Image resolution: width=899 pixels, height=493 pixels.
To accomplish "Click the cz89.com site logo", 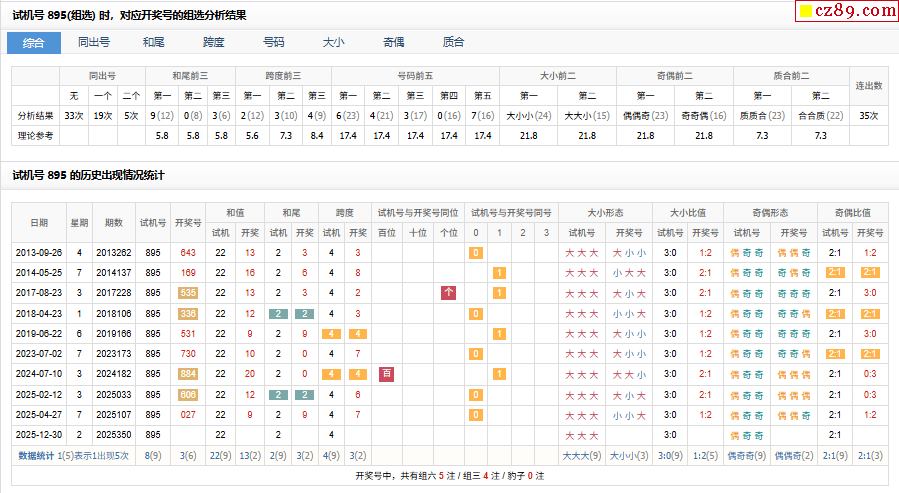I will click(x=845, y=11).
